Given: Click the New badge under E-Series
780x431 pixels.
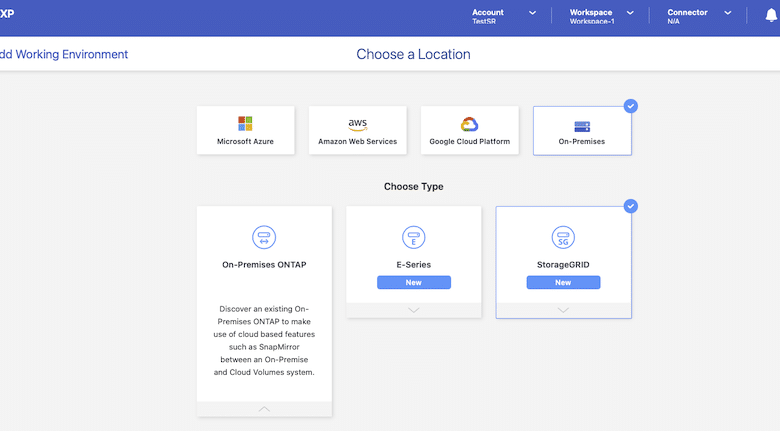Looking at the screenshot, I should 414,282.
